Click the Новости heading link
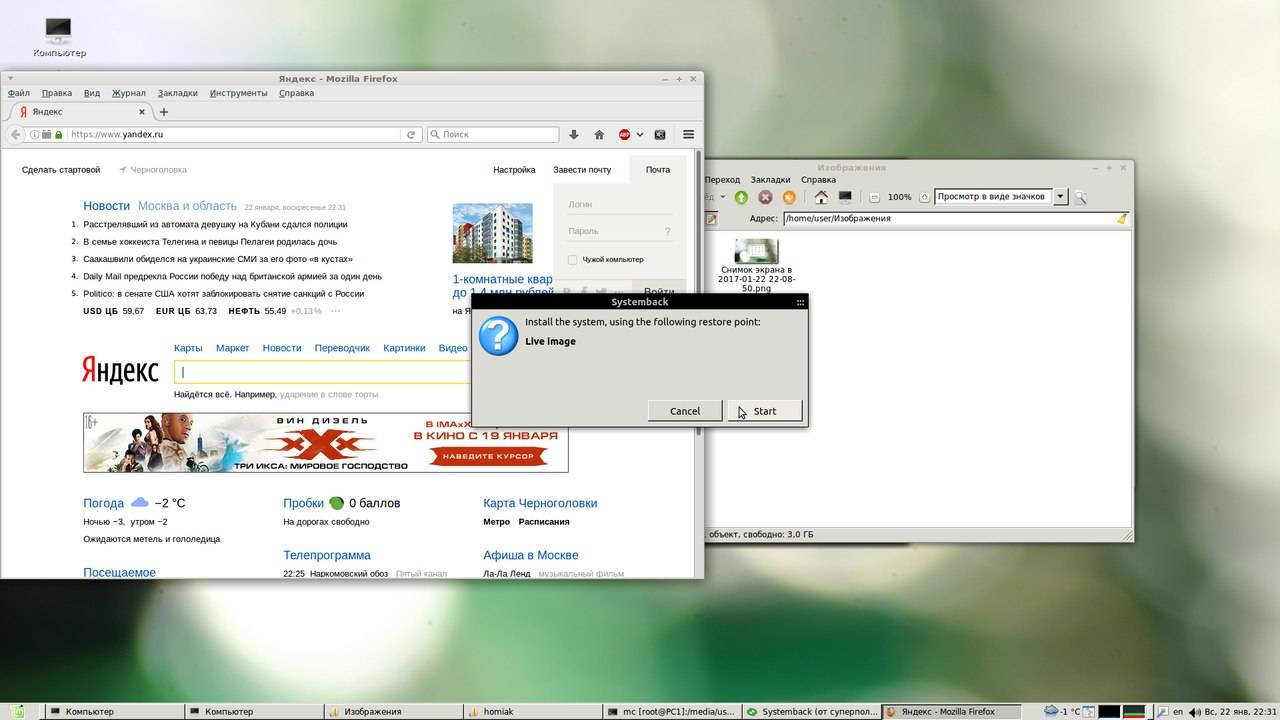Screen dimensions: 1280x720 point(106,206)
